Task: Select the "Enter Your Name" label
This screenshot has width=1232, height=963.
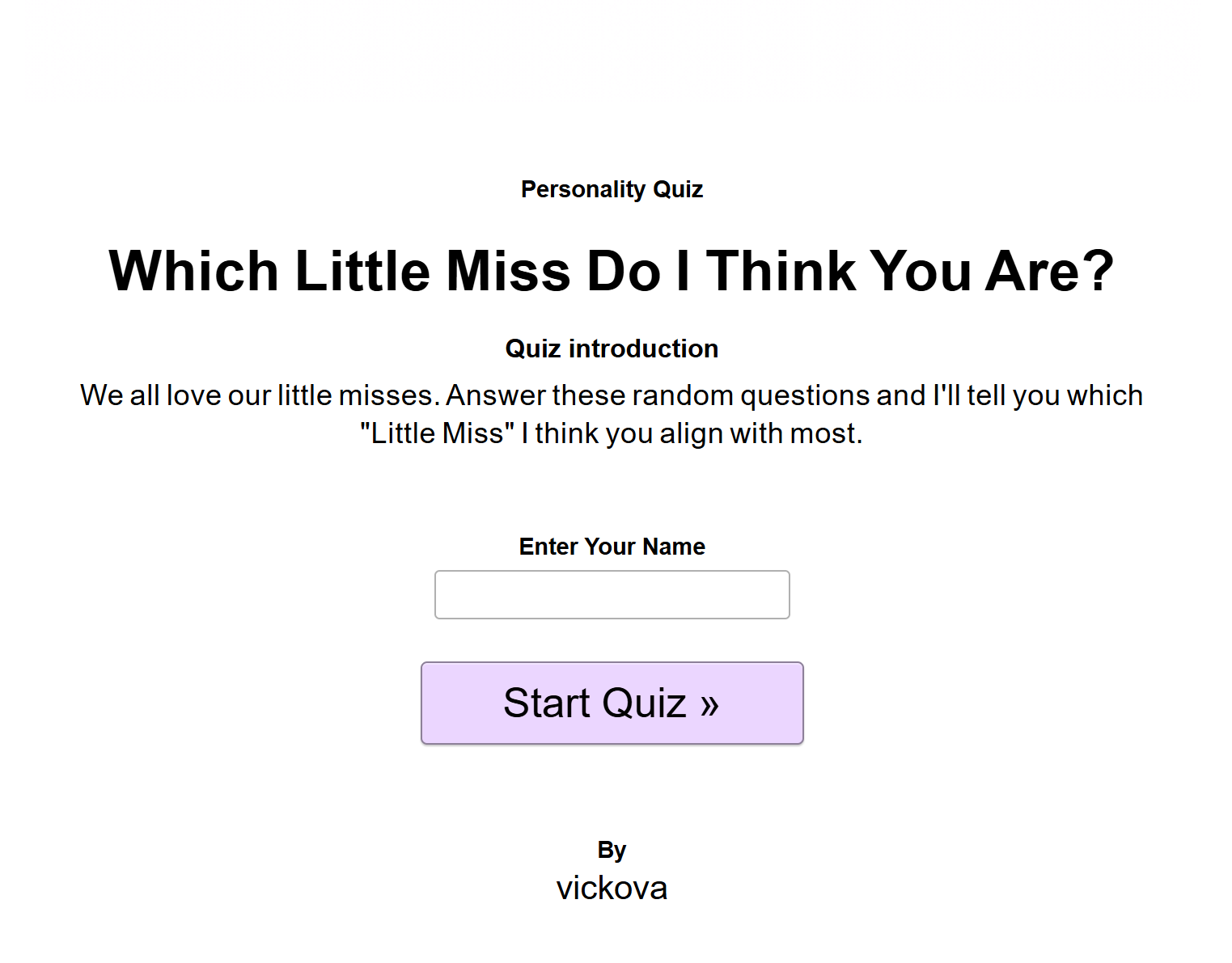Action: pyautogui.click(x=612, y=547)
